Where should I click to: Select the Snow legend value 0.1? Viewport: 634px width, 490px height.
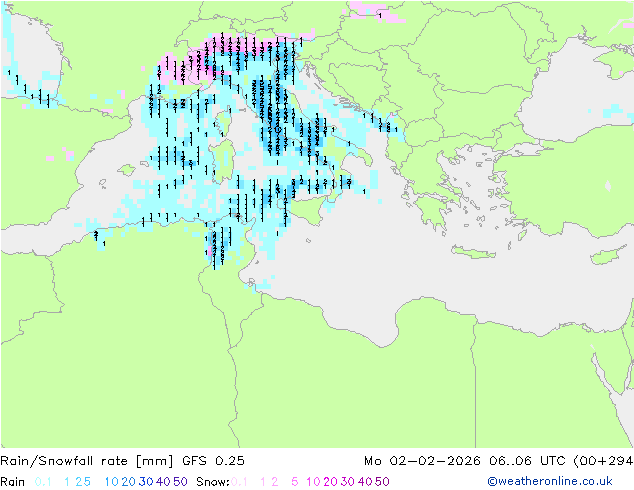[239, 482]
